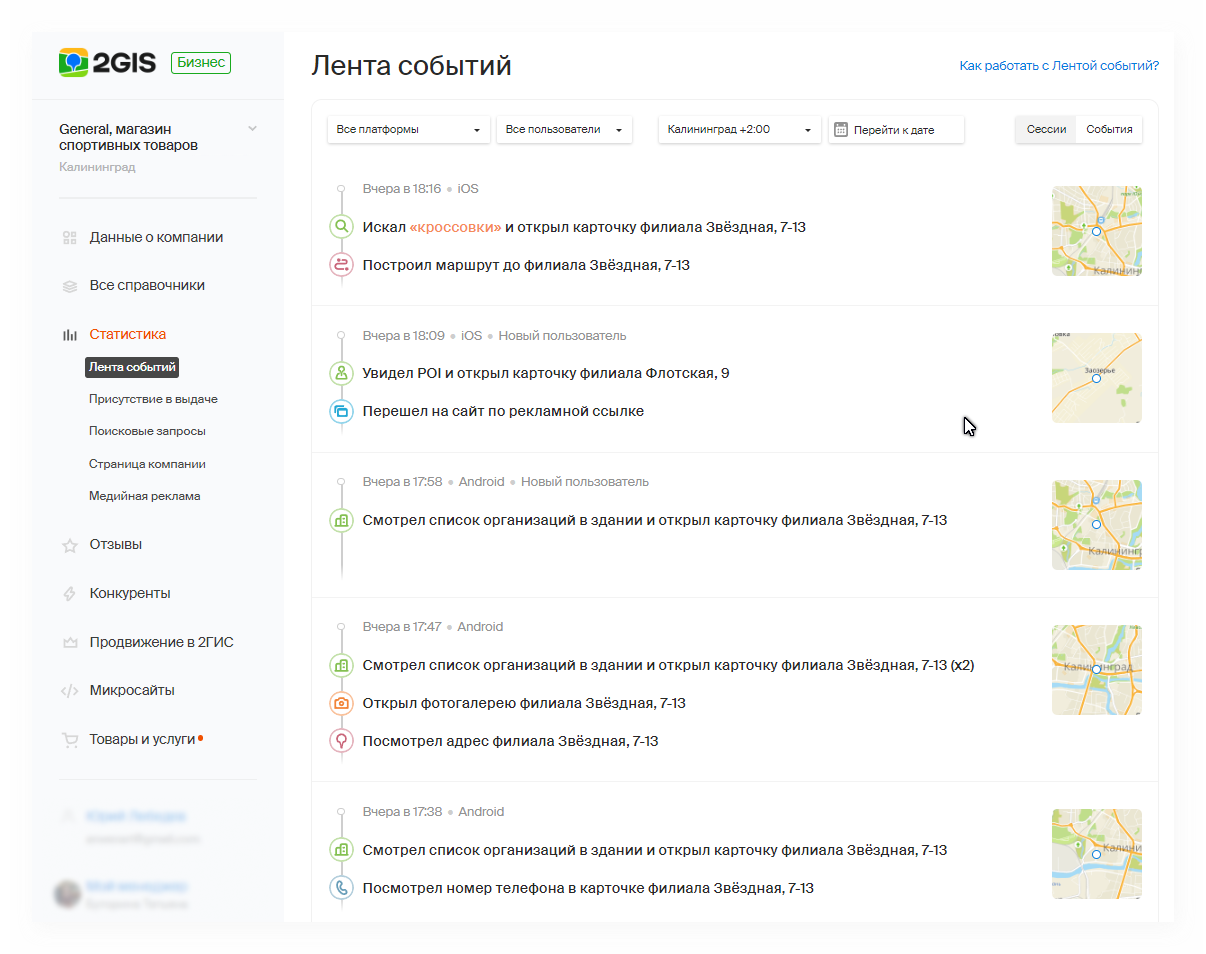Click the location pin icon beside Посмотрел адрес

pyautogui.click(x=342, y=741)
